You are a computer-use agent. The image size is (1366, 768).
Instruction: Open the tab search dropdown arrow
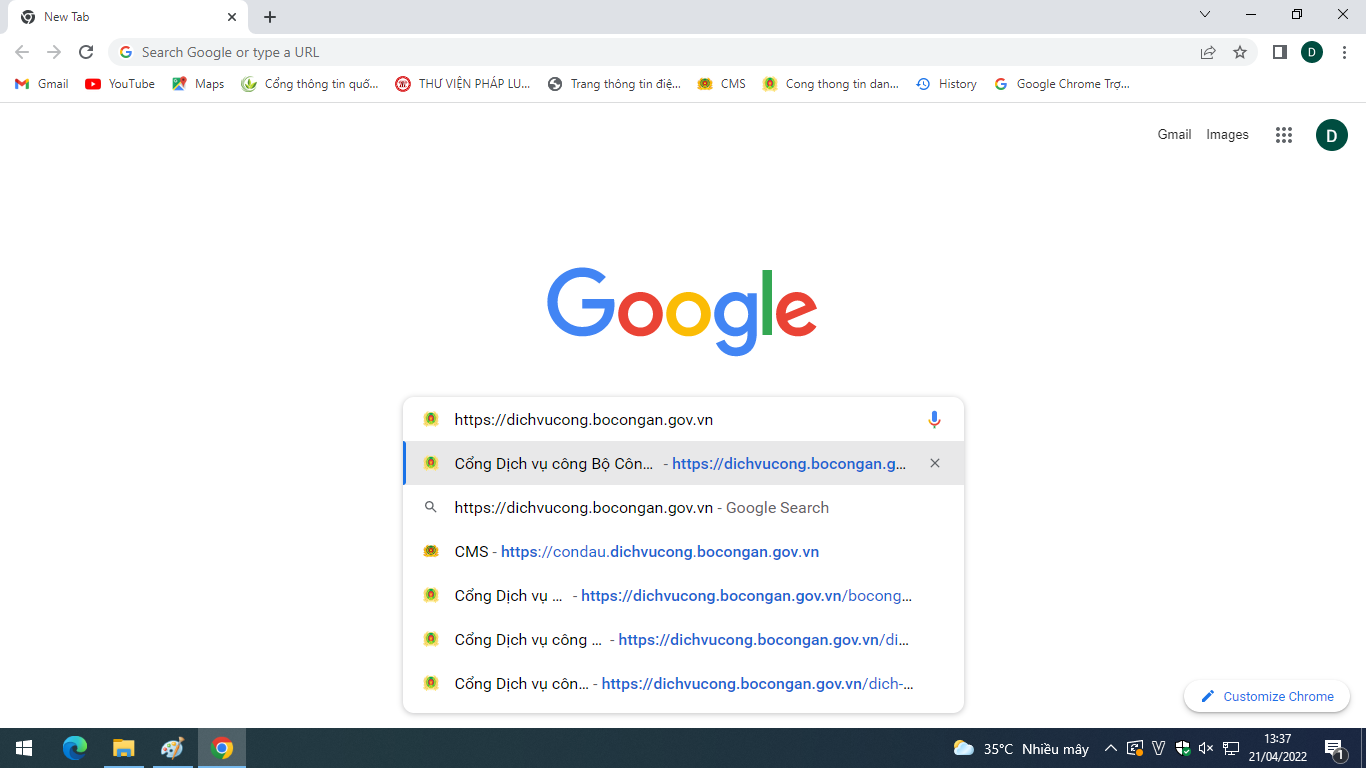coord(1205,14)
